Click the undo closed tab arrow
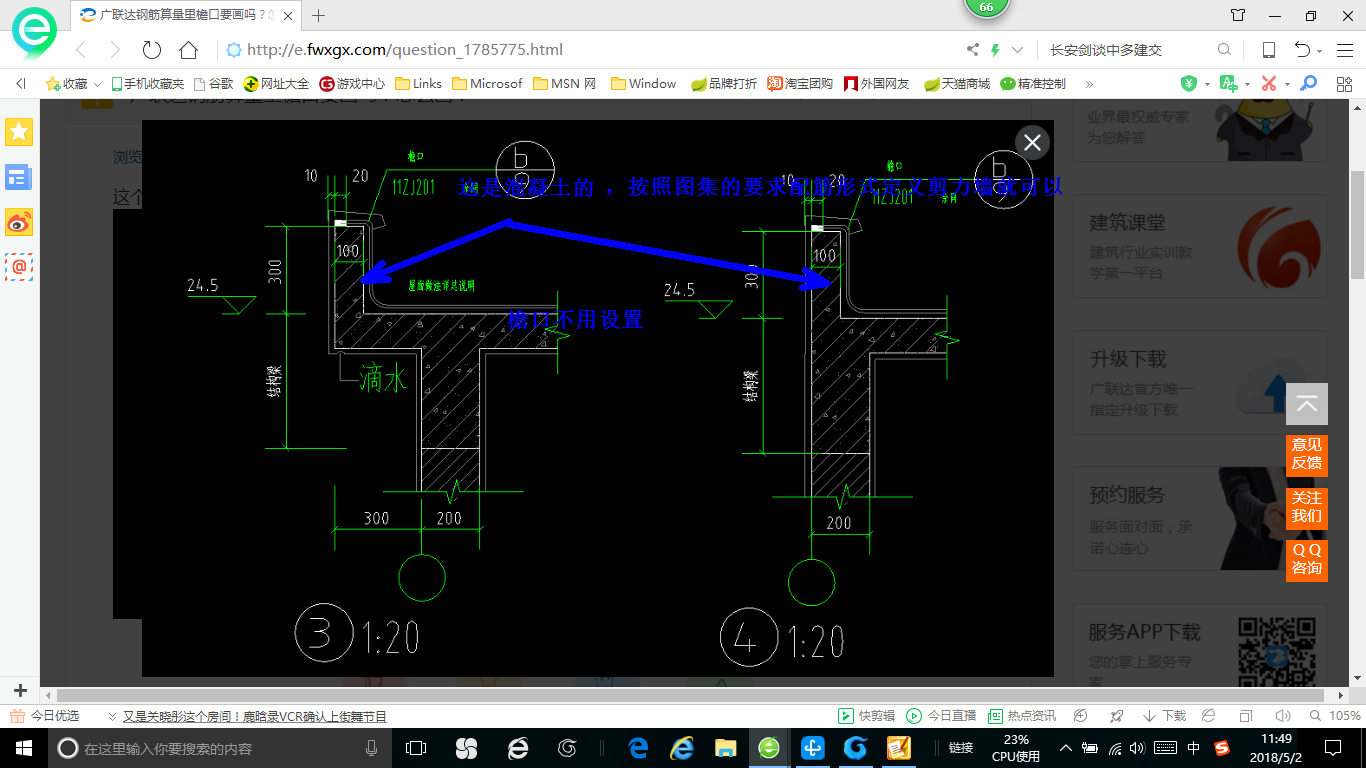This screenshot has height=768, width=1366. [x=1302, y=50]
